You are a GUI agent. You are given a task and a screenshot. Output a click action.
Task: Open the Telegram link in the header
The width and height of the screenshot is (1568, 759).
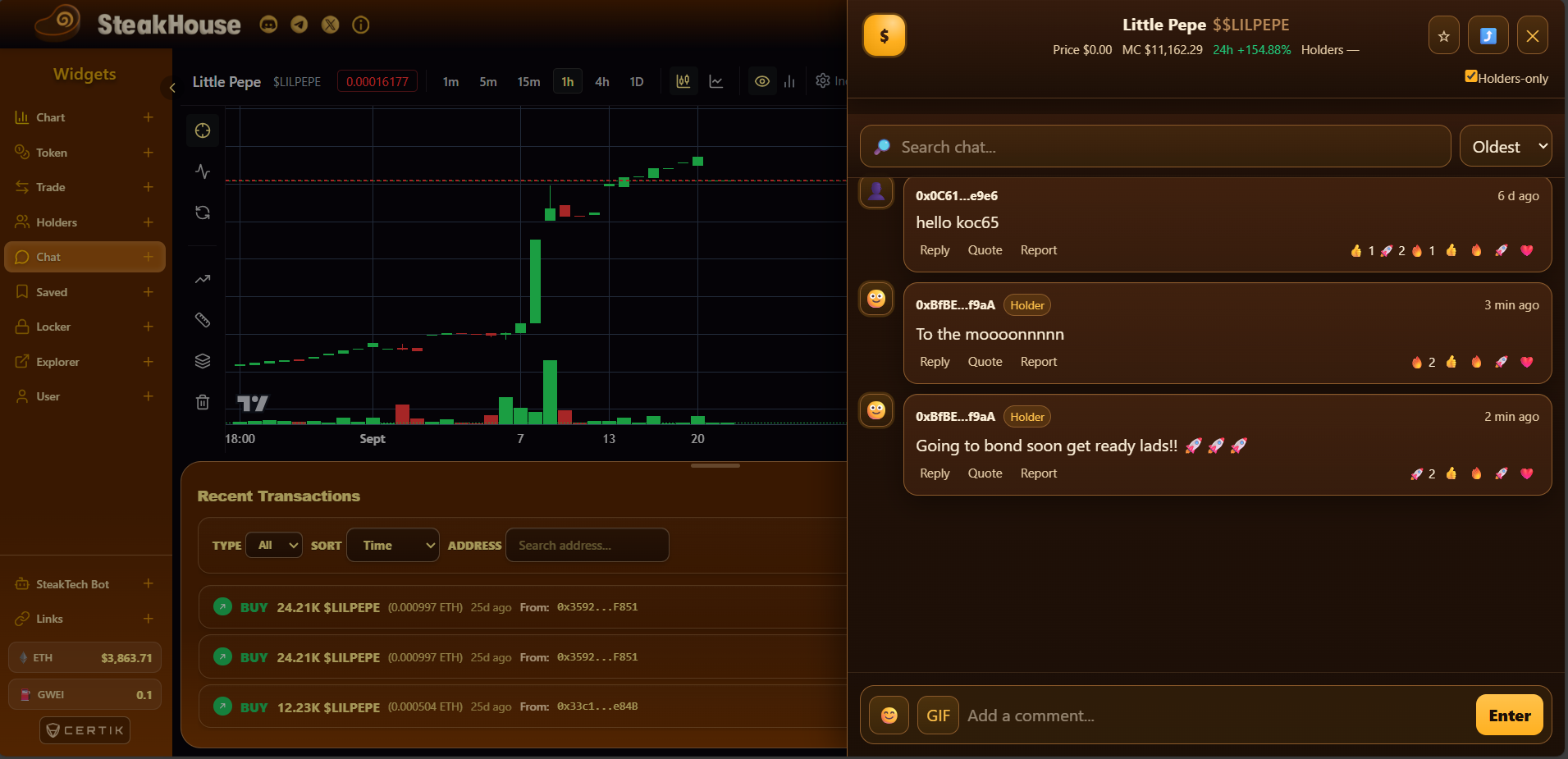point(299,25)
